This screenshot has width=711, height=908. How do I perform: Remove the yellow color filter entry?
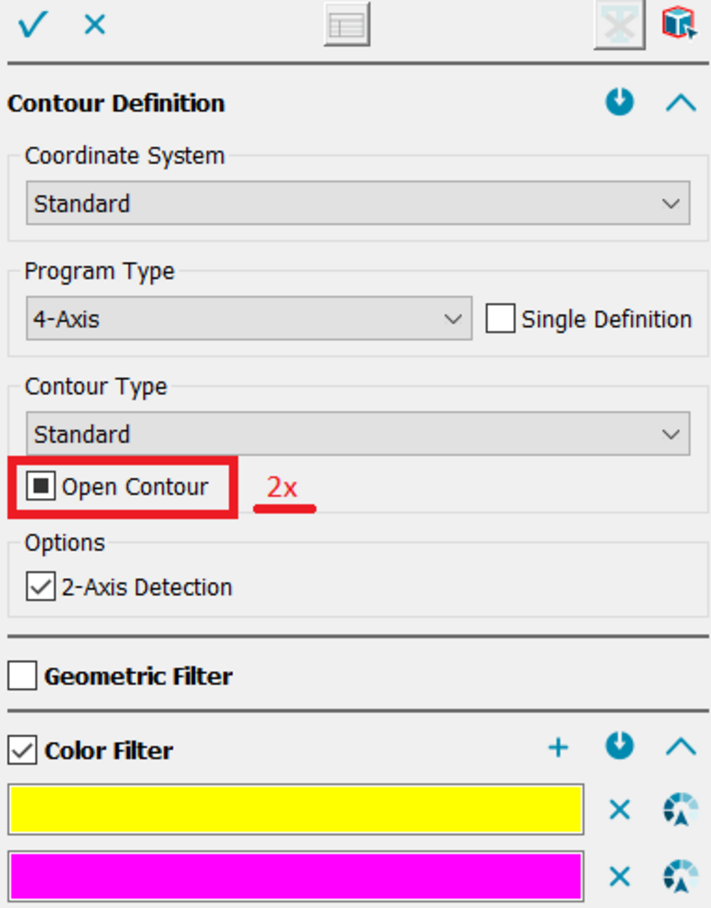coord(620,810)
